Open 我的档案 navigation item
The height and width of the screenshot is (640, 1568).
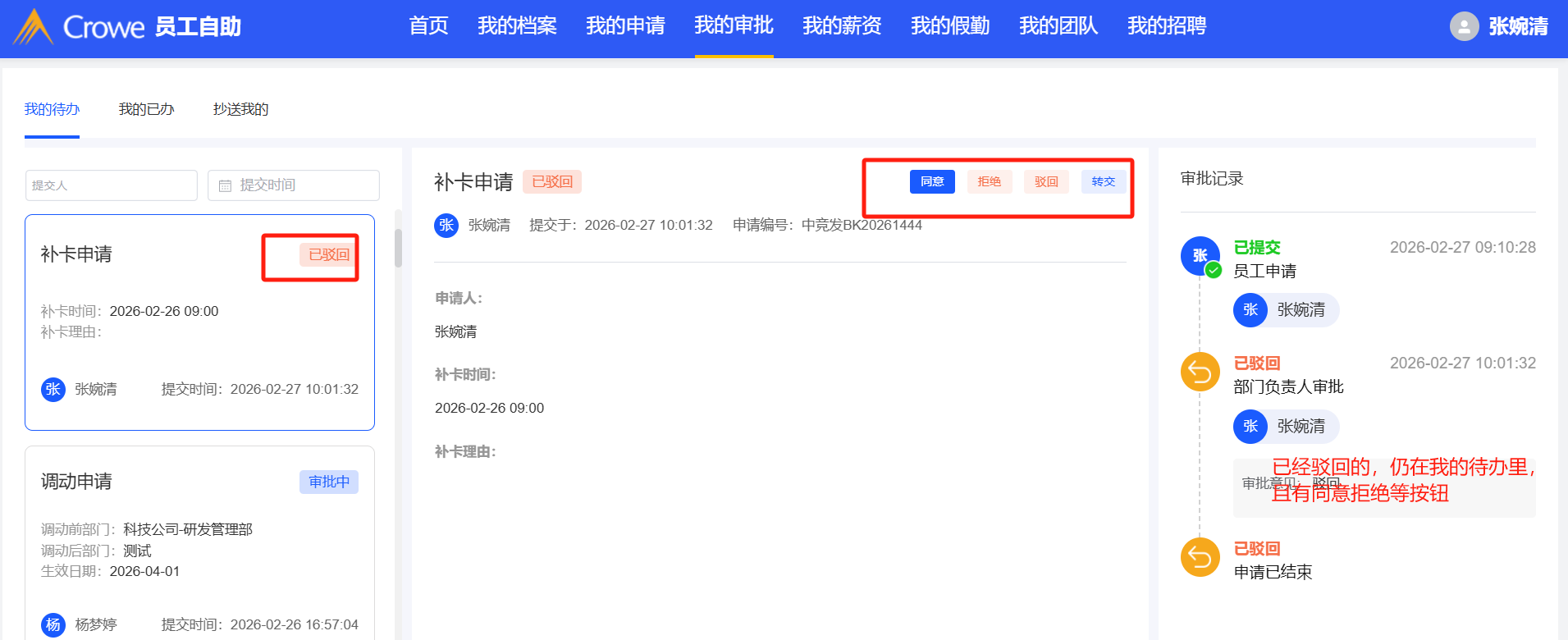517,26
